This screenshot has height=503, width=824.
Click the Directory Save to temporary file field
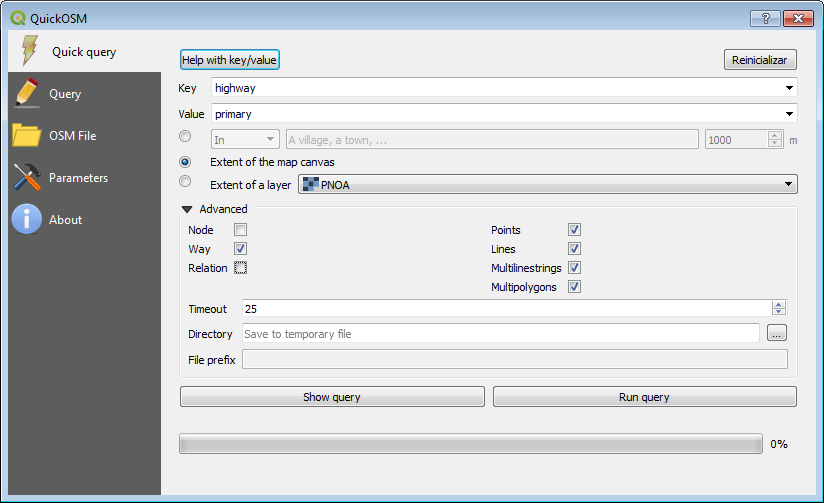point(501,333)
